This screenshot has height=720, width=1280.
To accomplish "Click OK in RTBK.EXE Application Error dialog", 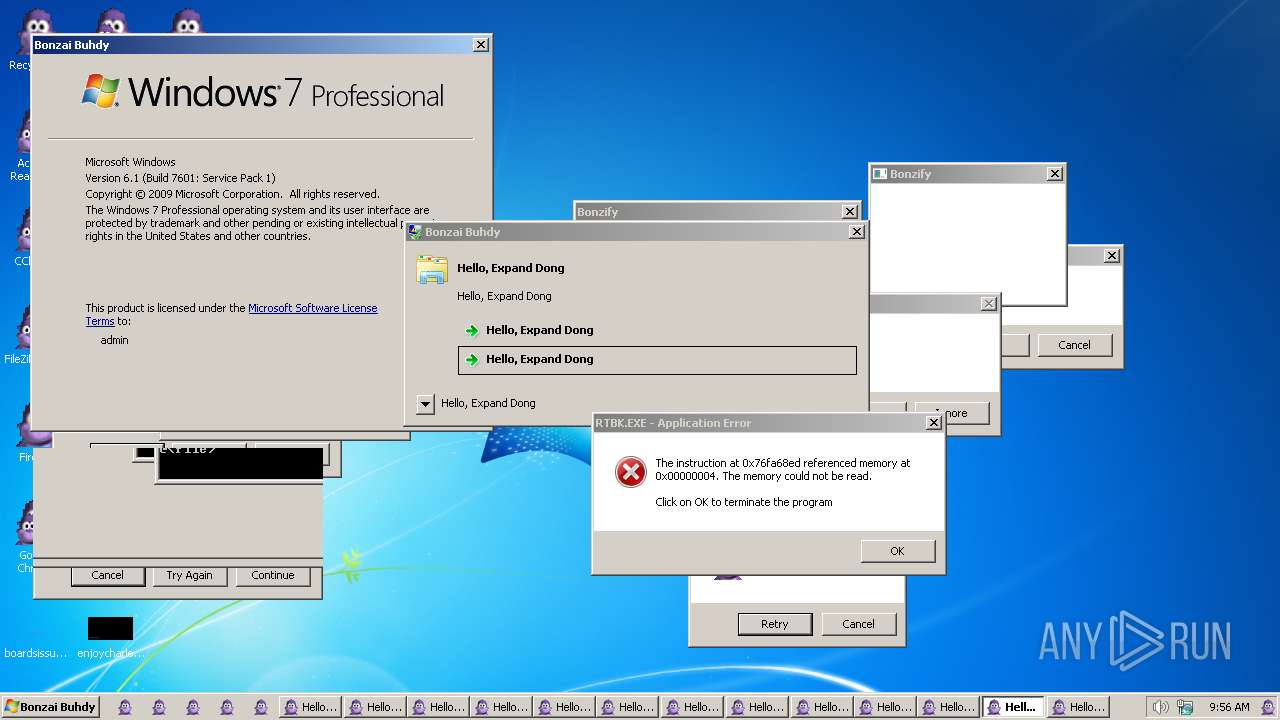I will coord(897,551).
